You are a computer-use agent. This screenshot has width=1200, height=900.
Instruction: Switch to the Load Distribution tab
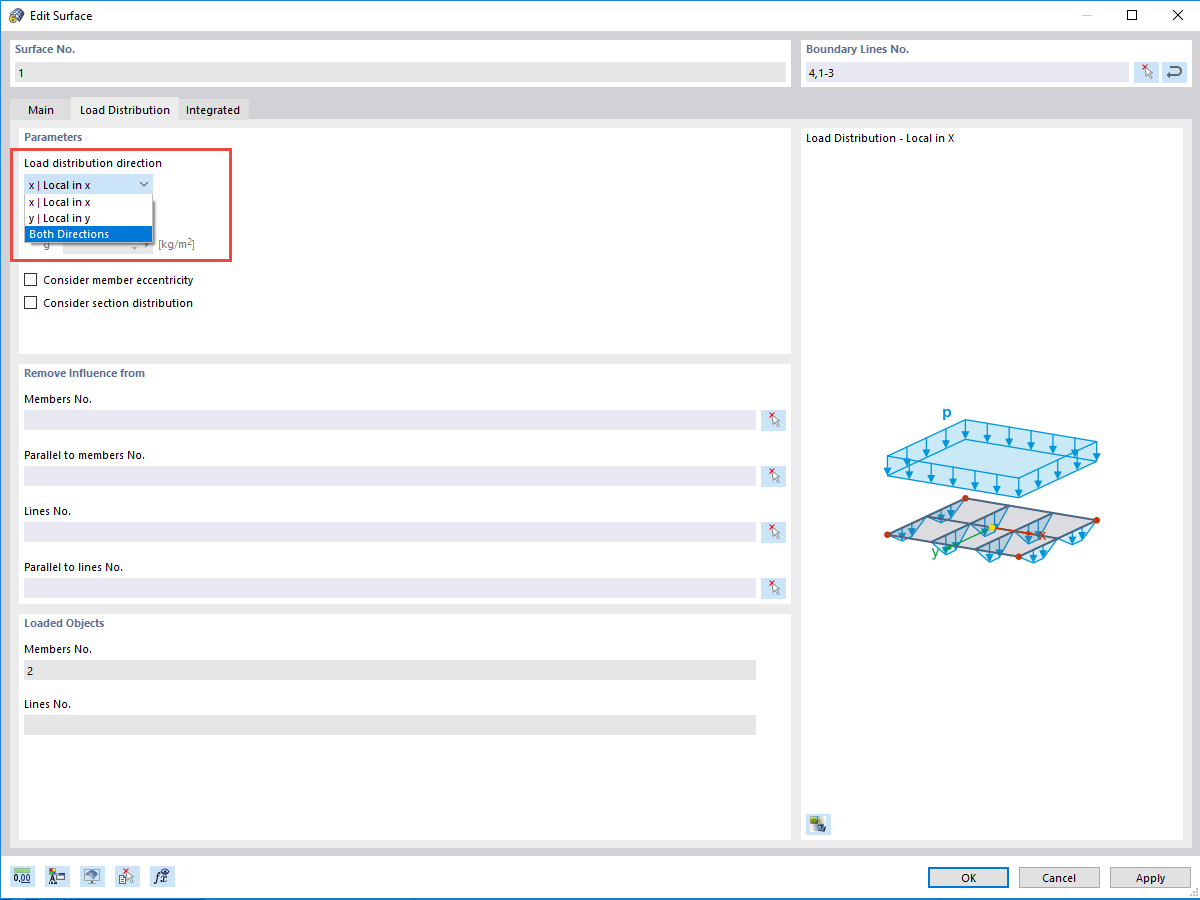click(125, 109)
